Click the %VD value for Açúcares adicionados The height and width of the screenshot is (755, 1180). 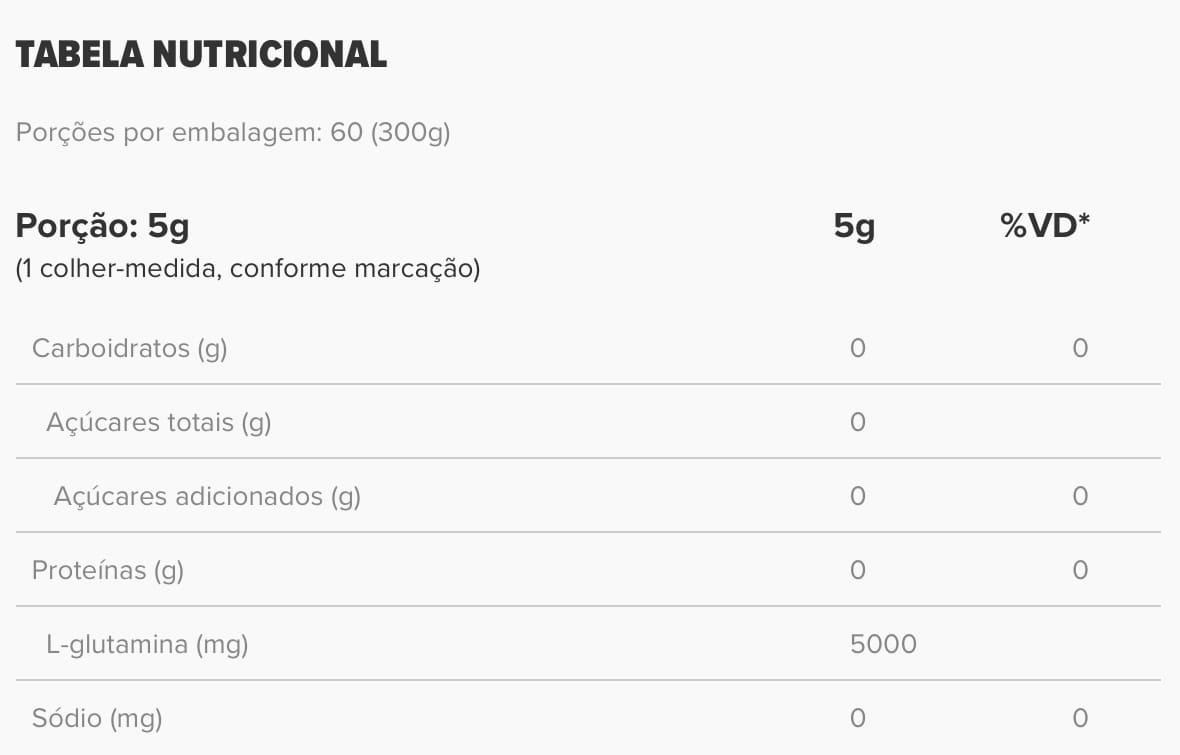point(1080,496)
